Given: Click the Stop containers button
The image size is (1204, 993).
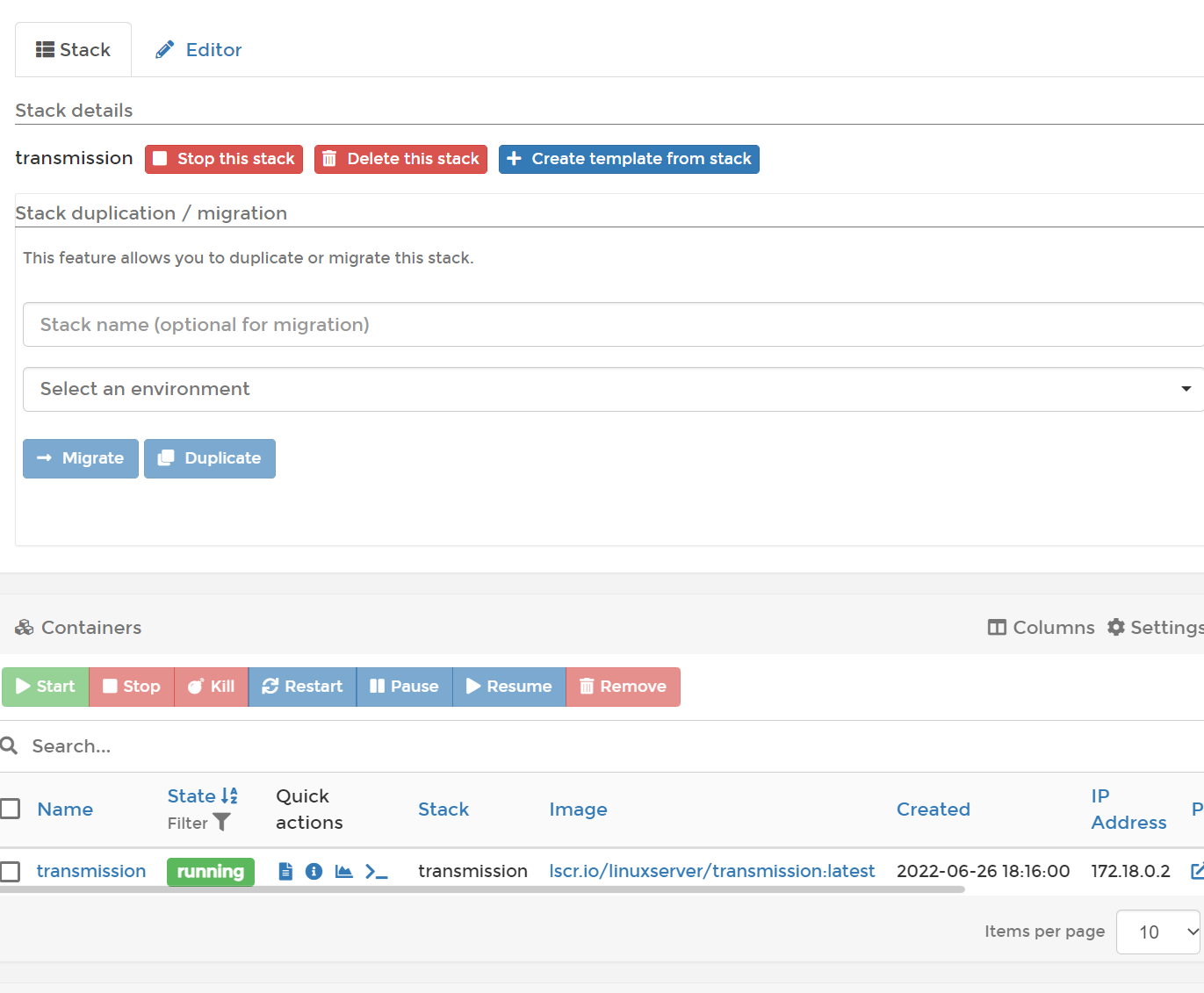Looking at the screenshot, I should point(132,687).
